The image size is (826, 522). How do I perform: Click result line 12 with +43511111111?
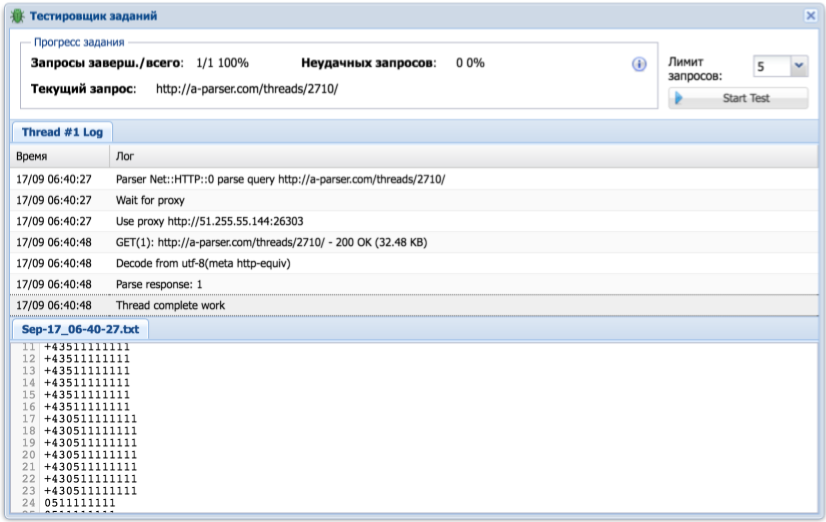87,359
